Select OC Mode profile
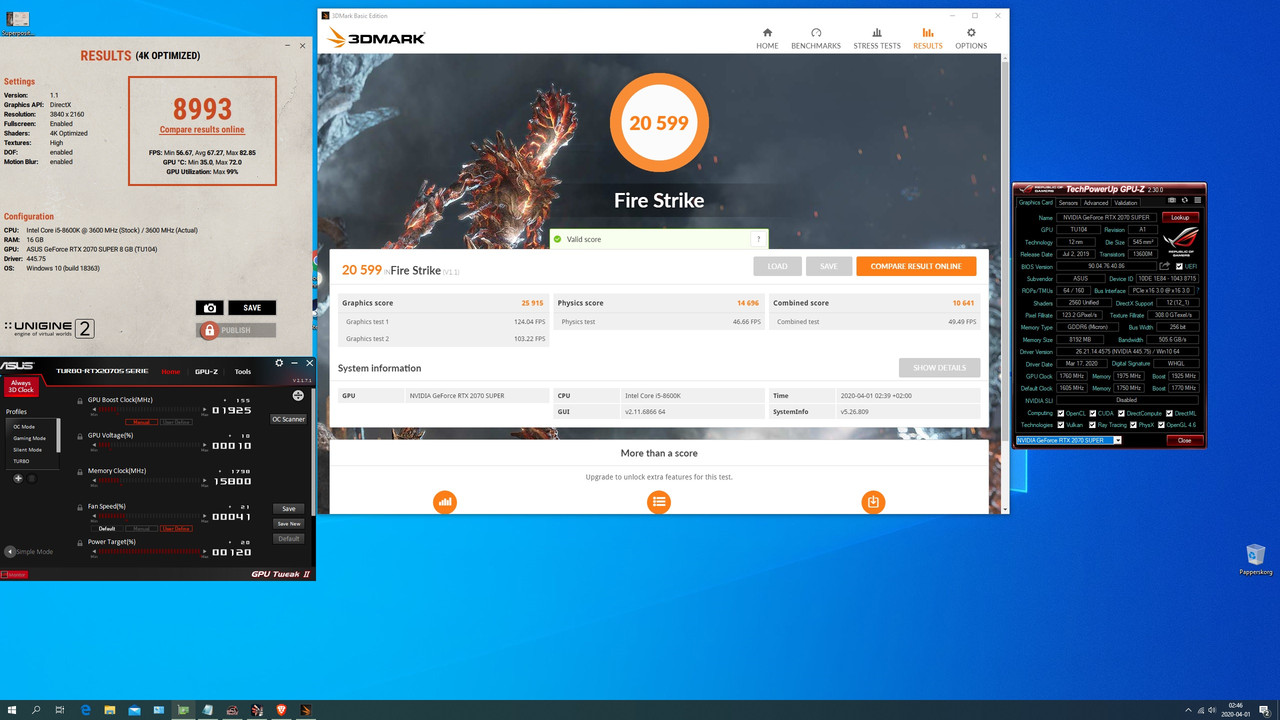The image size is (1280, 720). click(24, 427)
